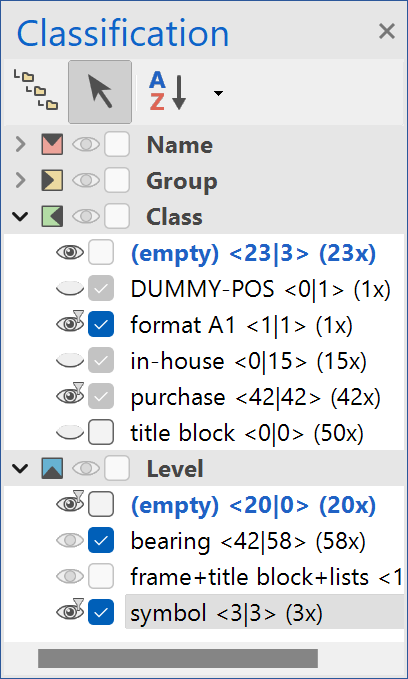Toggle visibility eye of Group category
This screenshot has height=679, width=408.
click(x=85, y=181)
